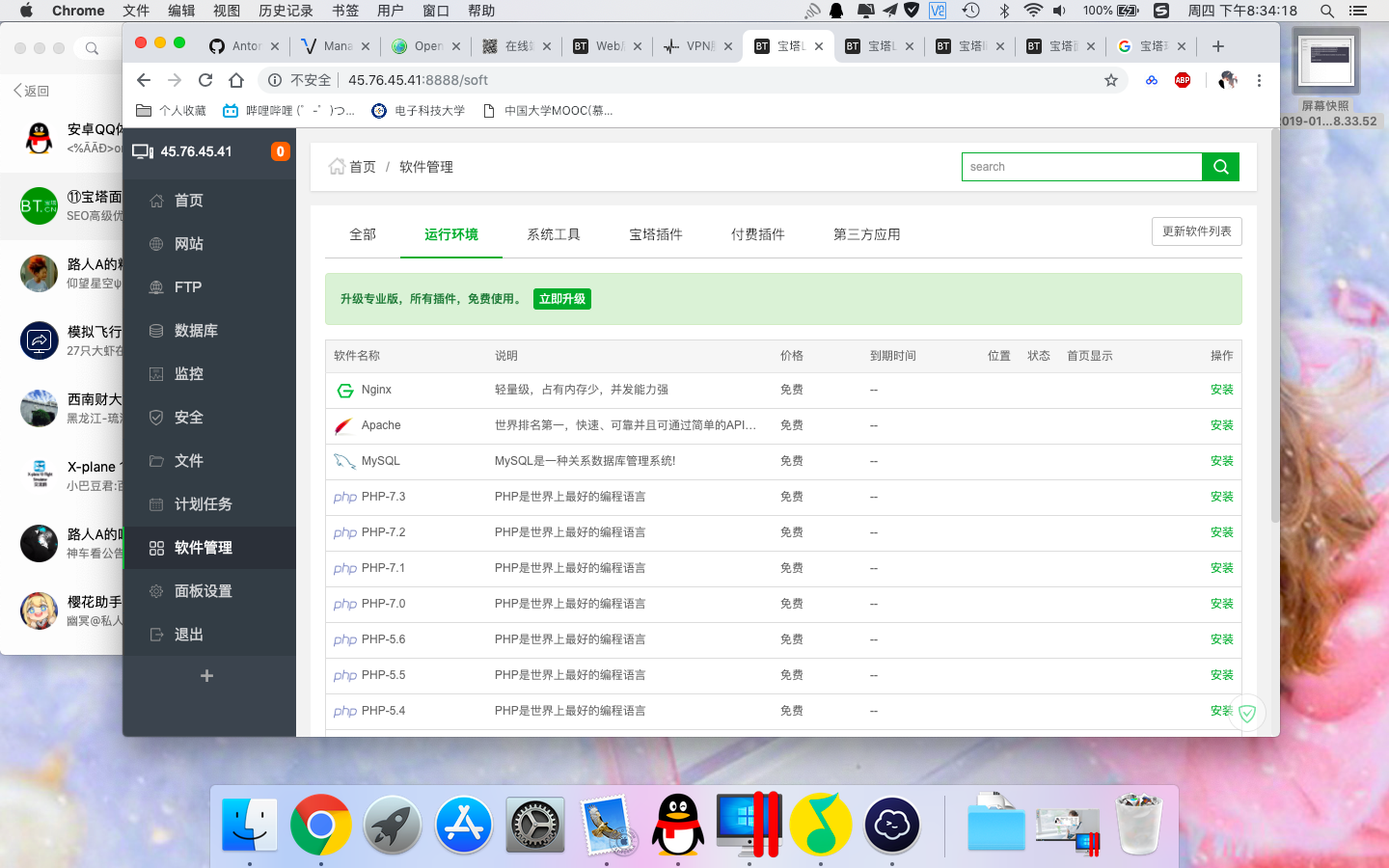Click the plus icon at the sidebar bottom
This screenshot has width=1389, height=868.
coord(206,676)
